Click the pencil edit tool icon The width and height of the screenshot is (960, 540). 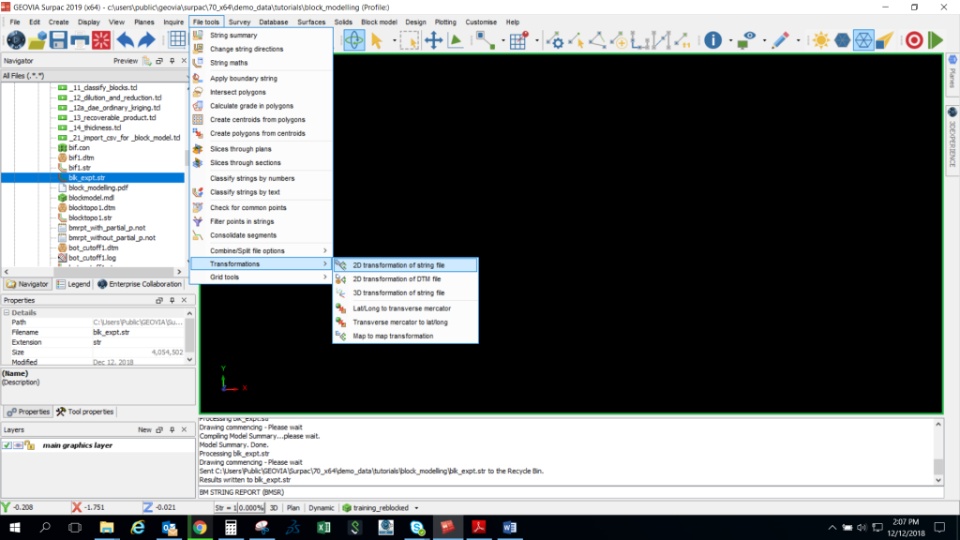[780, 40]
